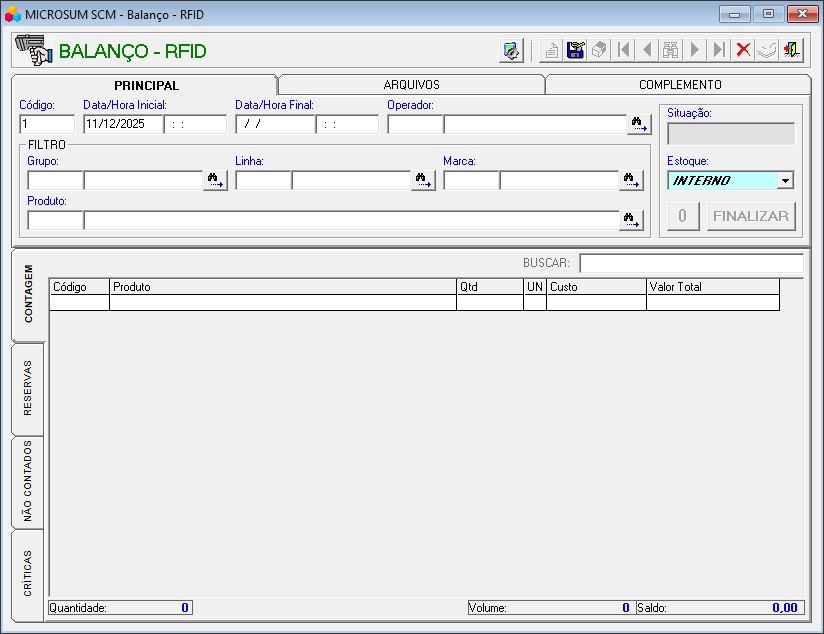Click the Operador code field
Screen dimensions: 824x634
click(x=415, y=124)
